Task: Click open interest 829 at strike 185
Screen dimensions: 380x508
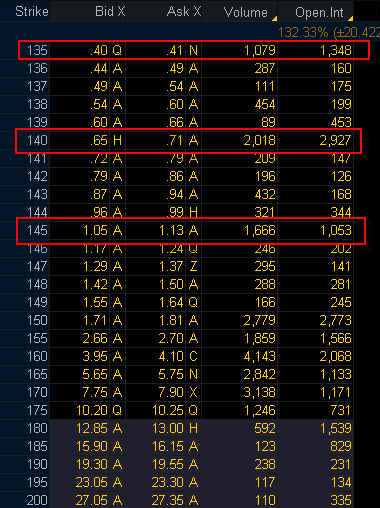Action: (x=341, y=446)
